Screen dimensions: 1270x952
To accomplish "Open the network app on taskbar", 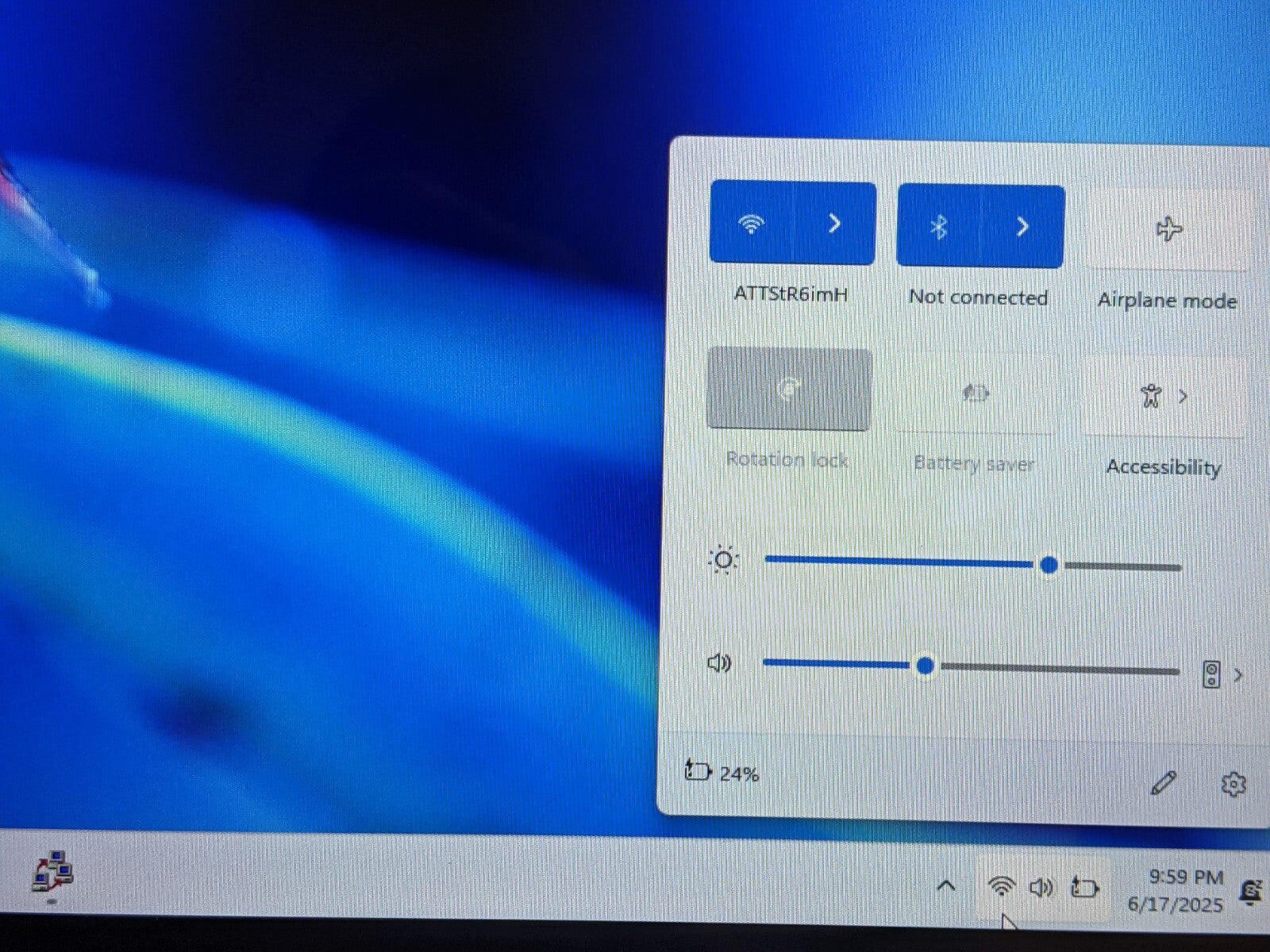I will 52,871.
